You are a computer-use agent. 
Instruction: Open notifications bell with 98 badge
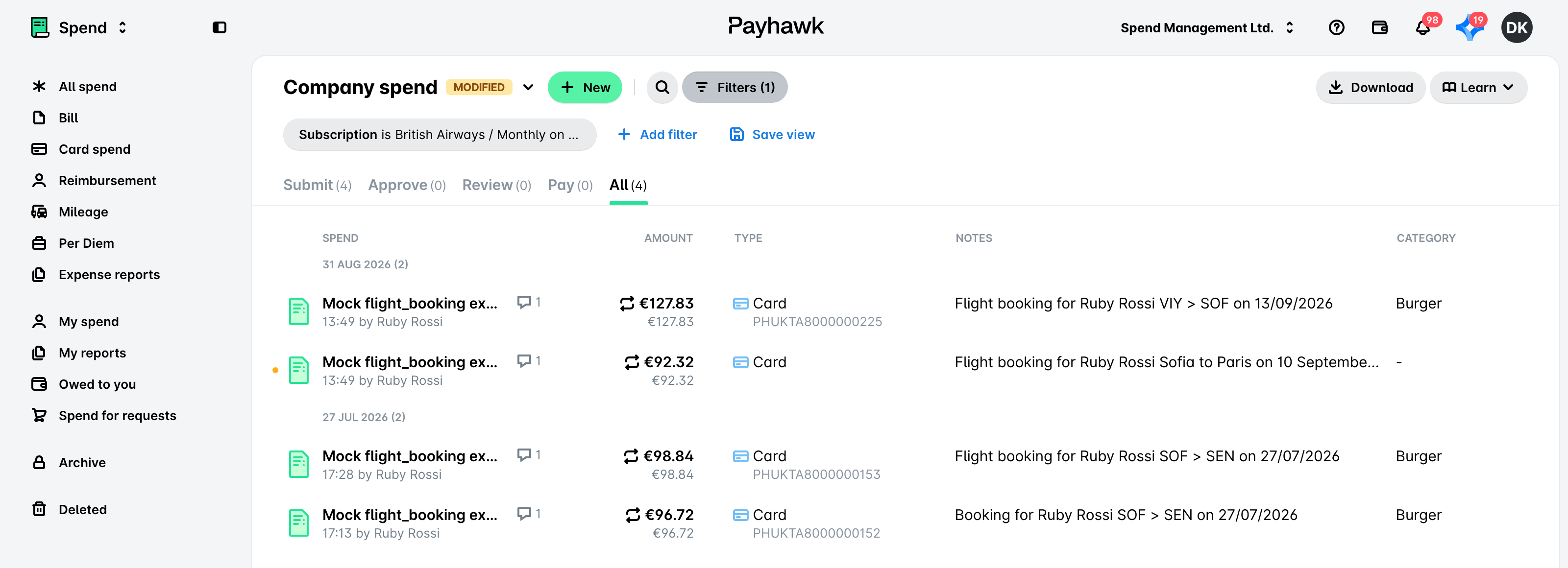(1422, 27)
